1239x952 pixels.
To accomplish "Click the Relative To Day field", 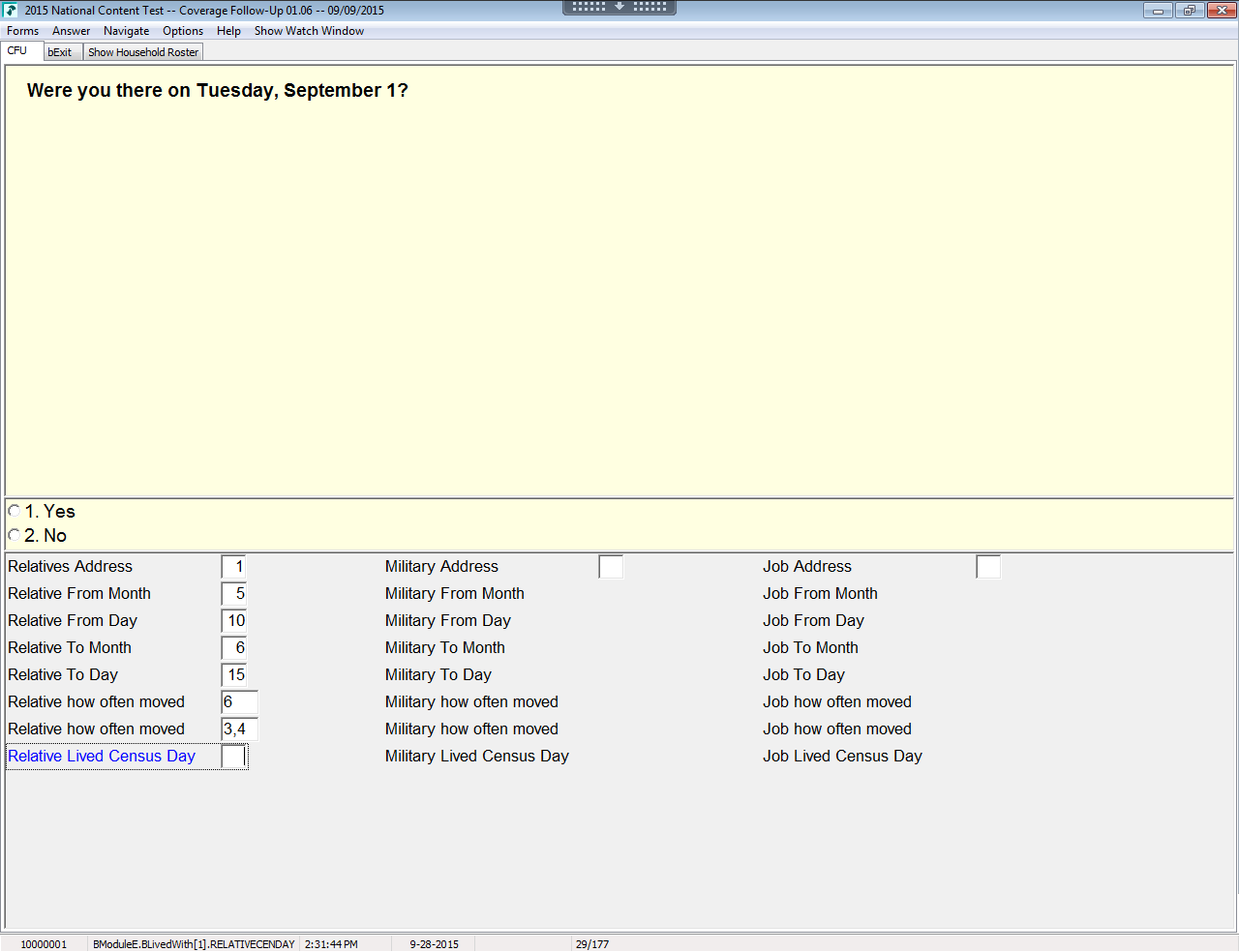I will pos(233,675).
